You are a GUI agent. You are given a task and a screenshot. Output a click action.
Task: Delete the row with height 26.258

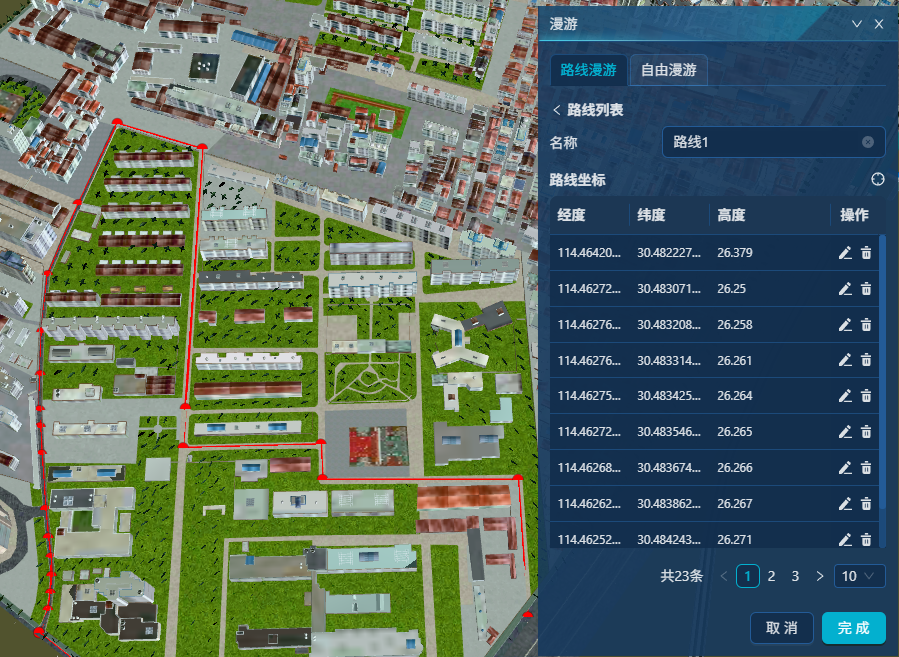866,325
